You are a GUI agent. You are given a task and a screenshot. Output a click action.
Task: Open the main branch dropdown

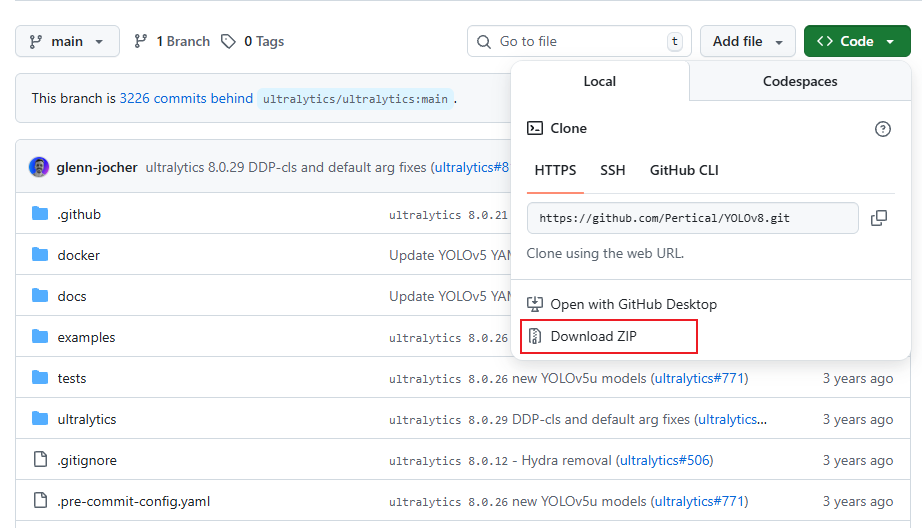(67, 41)
